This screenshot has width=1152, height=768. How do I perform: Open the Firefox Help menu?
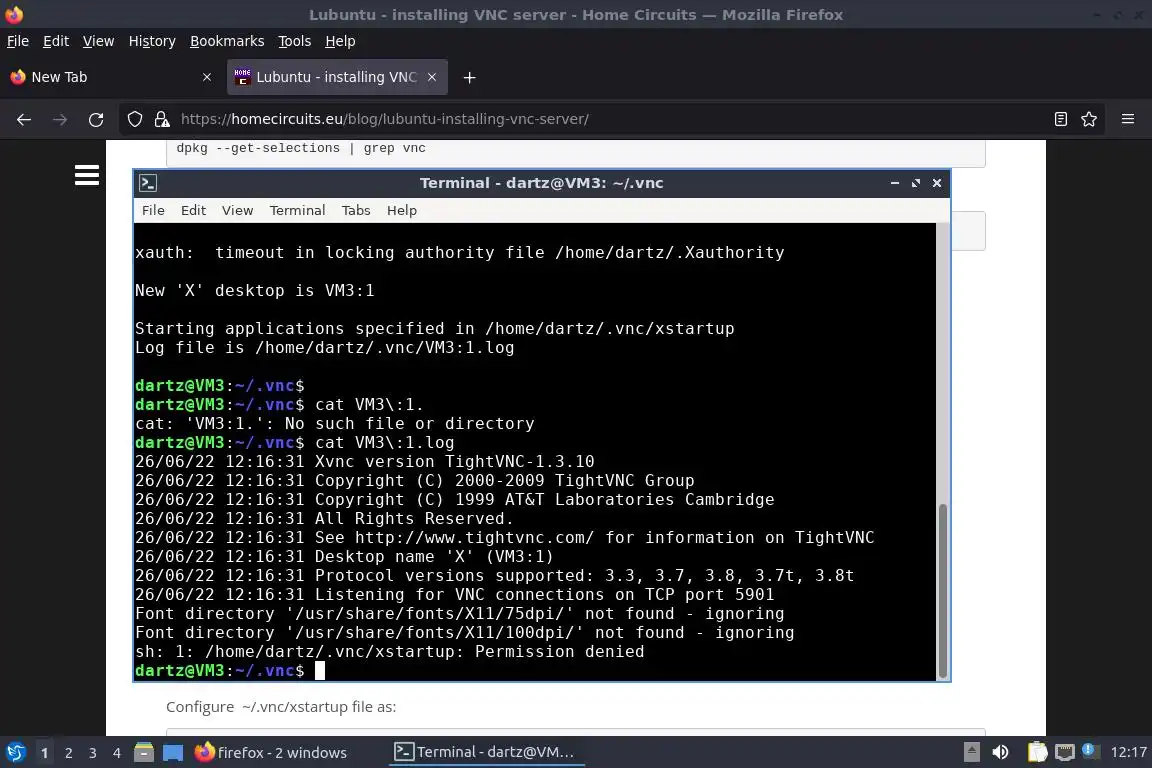pyautogui.click(x=340, y=41)
